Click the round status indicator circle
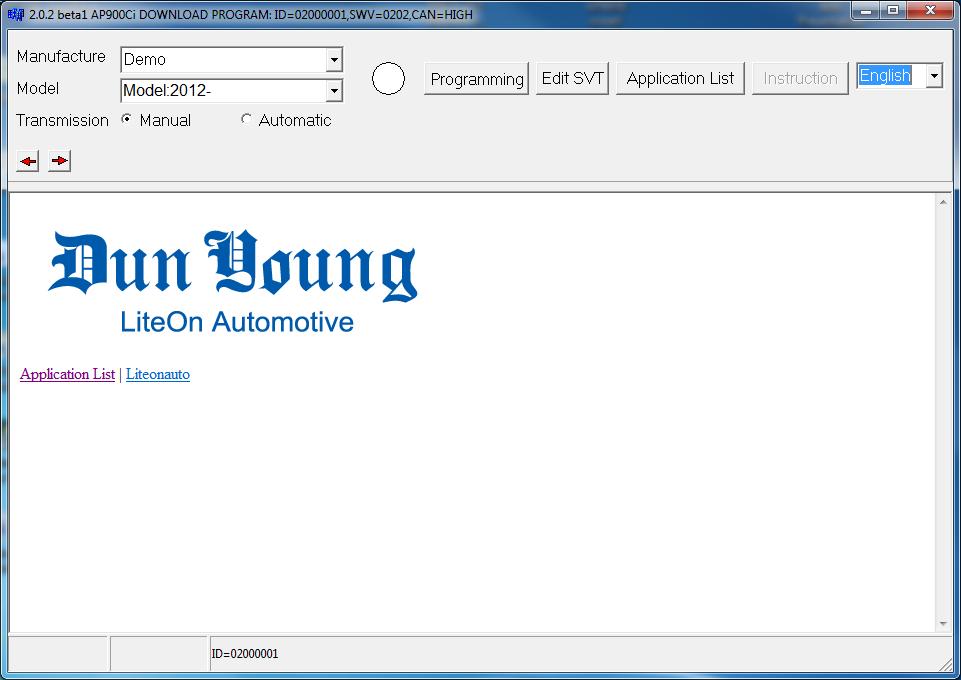Viewport: 961px width, 680px height. click(388, 78)
